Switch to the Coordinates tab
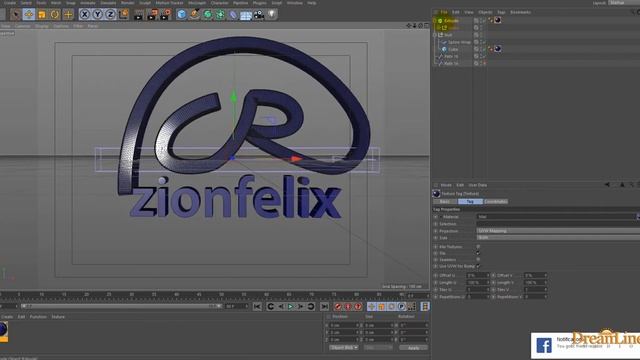 point(496,202)
